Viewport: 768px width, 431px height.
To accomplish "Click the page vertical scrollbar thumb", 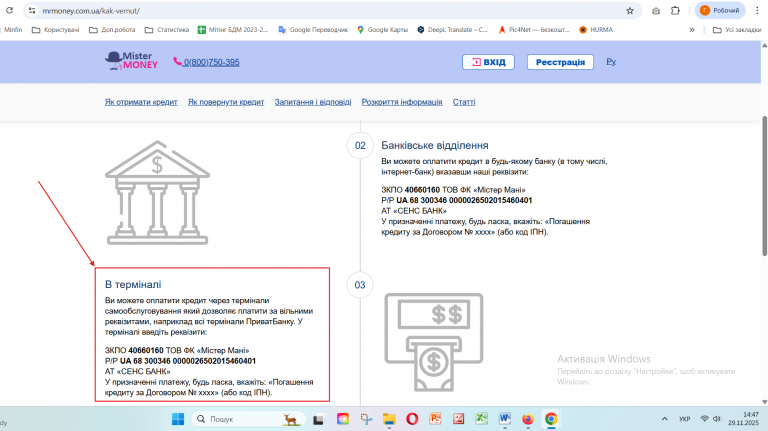I will click(765, 185).
